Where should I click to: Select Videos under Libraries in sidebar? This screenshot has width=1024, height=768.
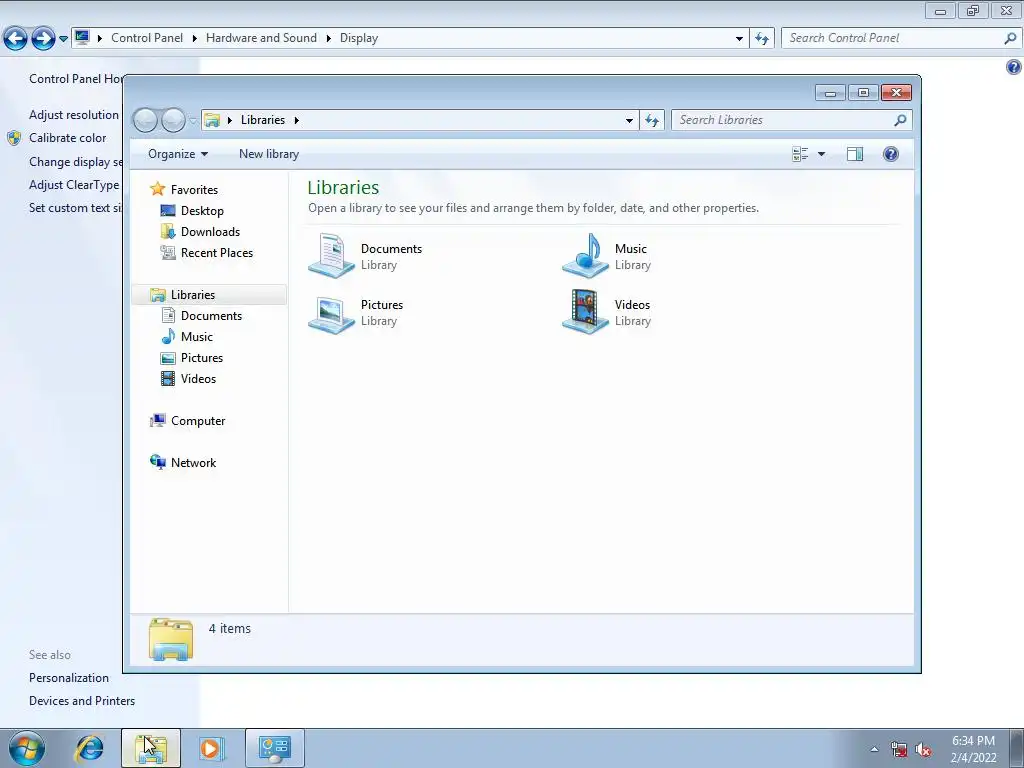coord(198,379)
